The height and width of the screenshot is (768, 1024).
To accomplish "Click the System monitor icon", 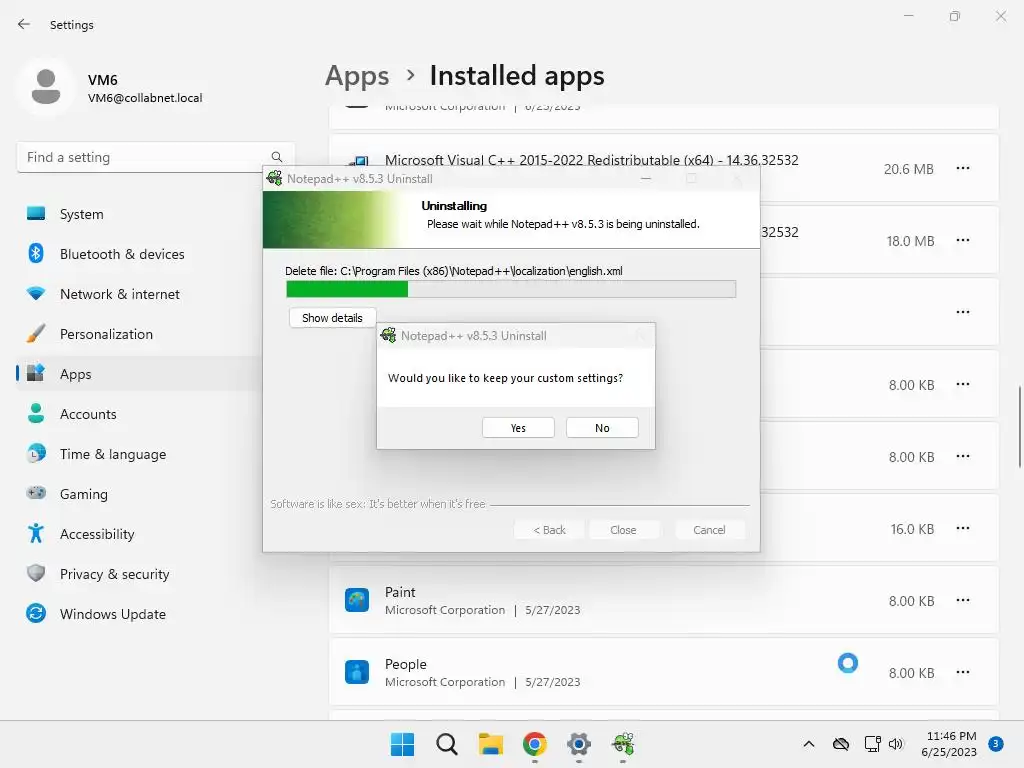I will [x=36, y=214].
